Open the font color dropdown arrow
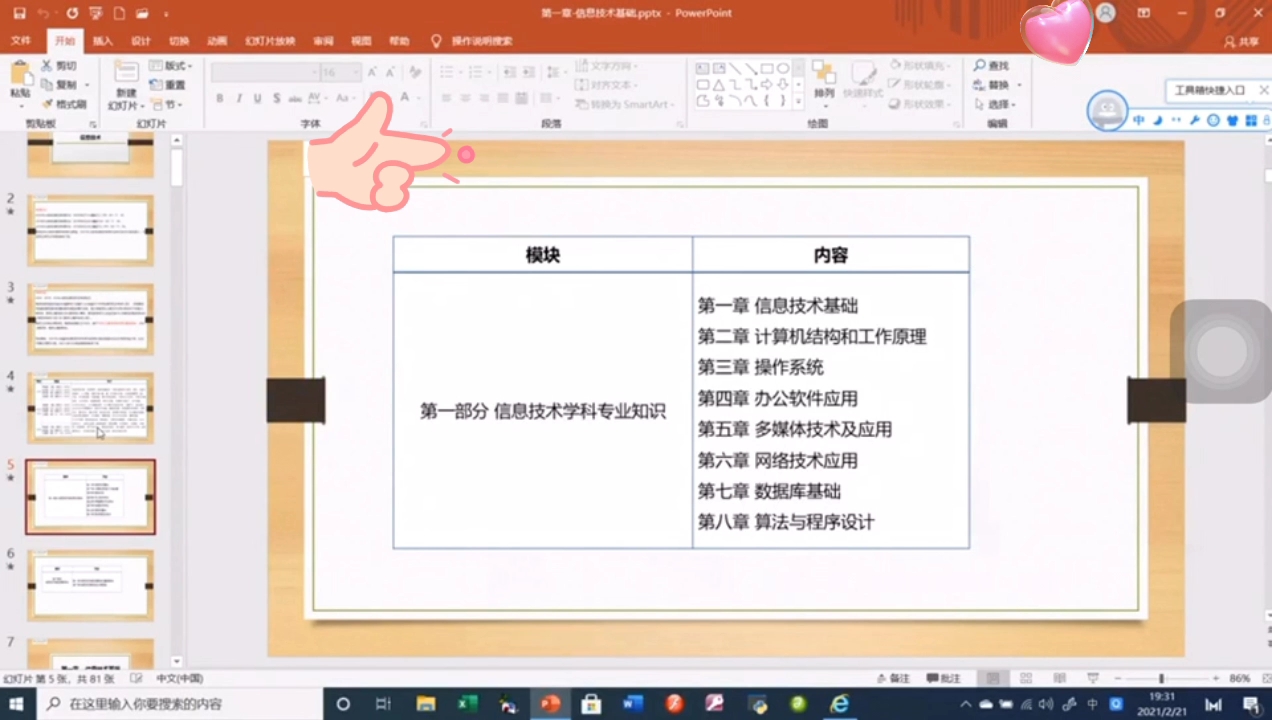The width and height of the screenshot is (1272, 720). pos(415,98)
